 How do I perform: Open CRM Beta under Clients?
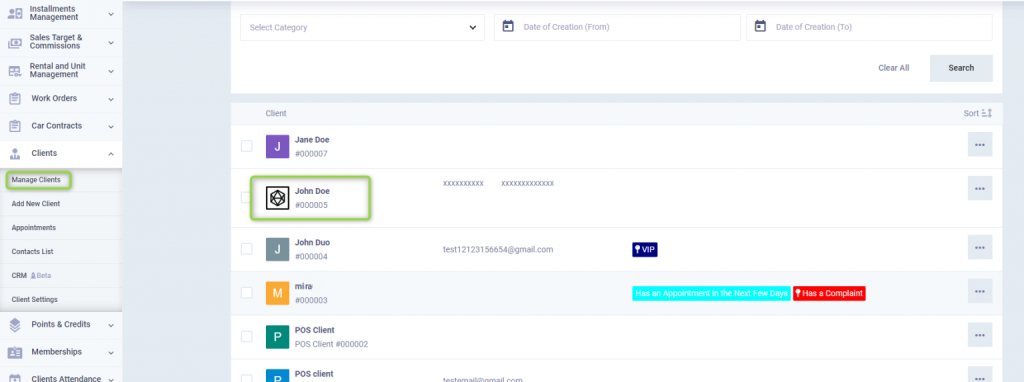pyautogui.click(x=31, y=276)
